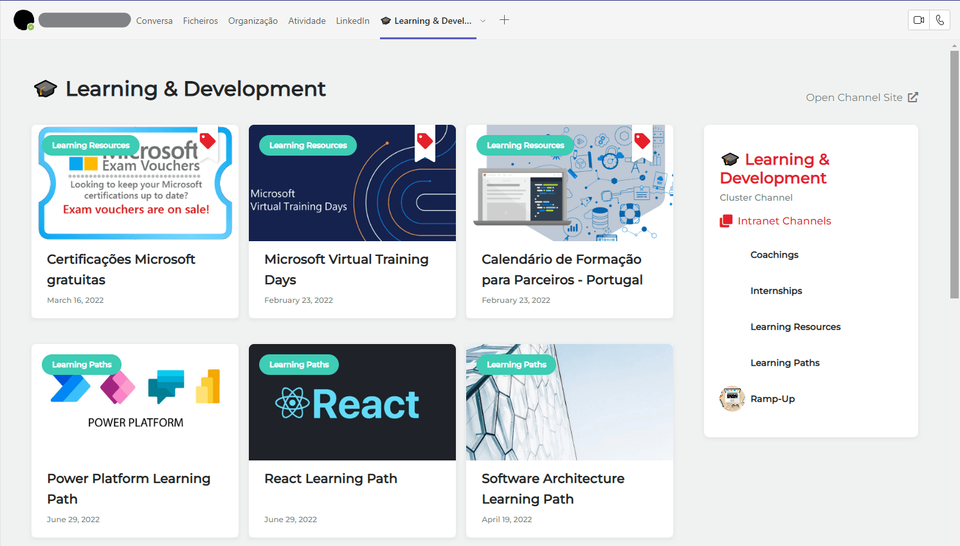Click the Ramp-Up channel avatar image
The width and height of the screenshot is (960, 546).
[732, 399]
